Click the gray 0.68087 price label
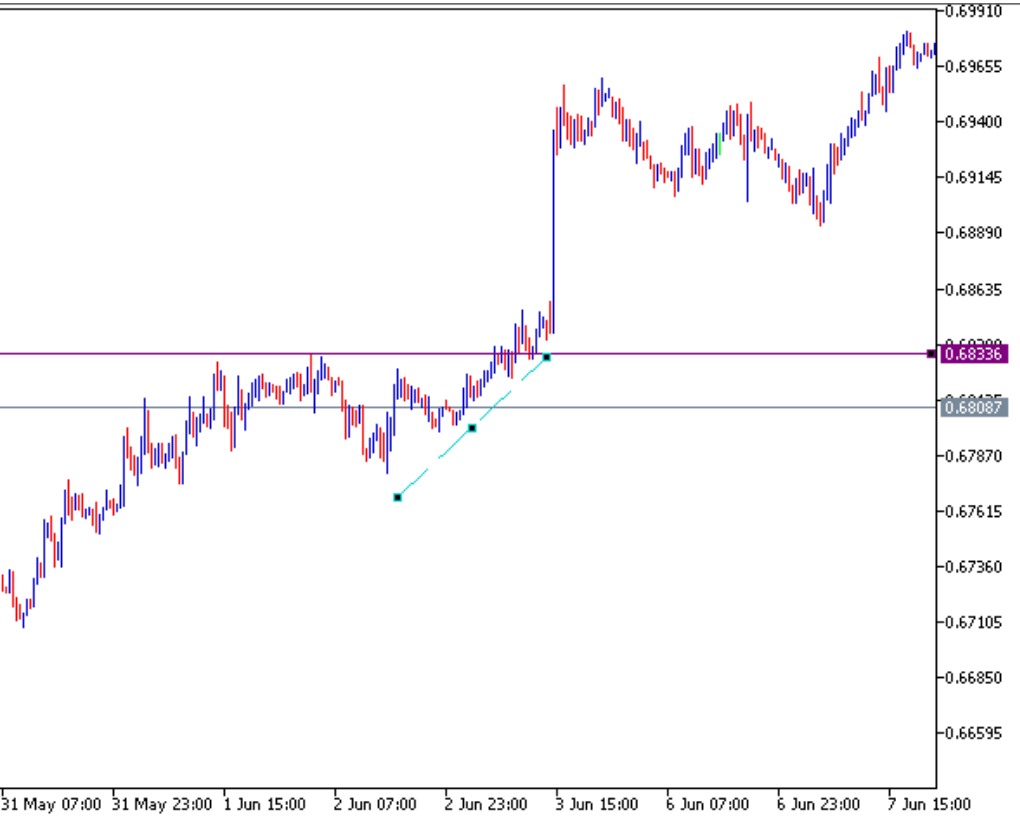 pyautogui.click(x=974, y=407)
